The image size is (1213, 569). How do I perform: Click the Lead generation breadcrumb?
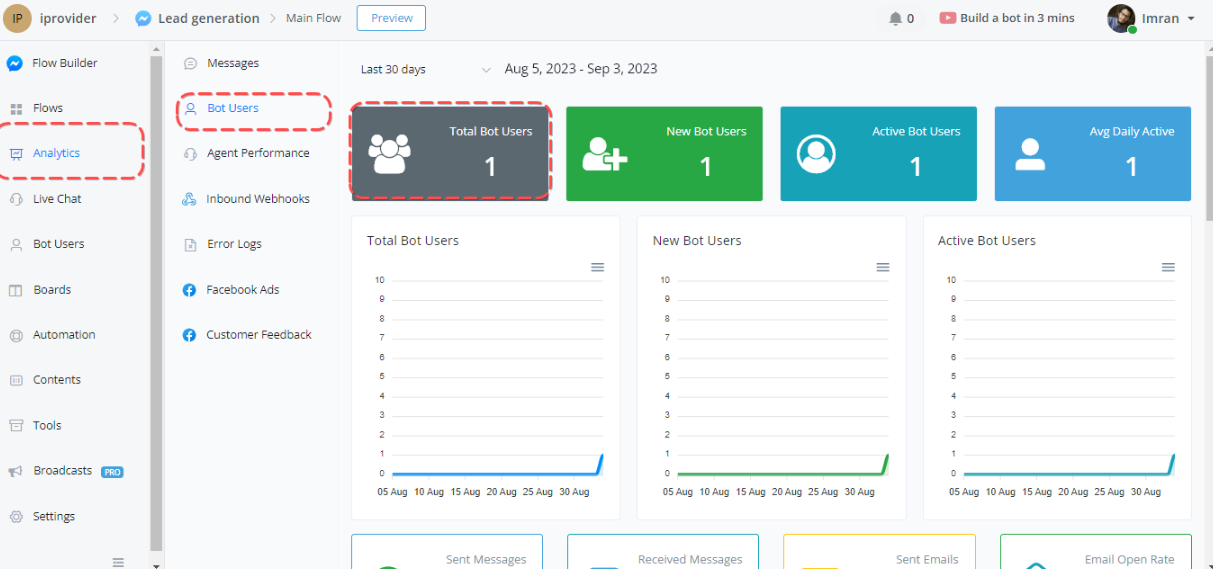point(208,18)
